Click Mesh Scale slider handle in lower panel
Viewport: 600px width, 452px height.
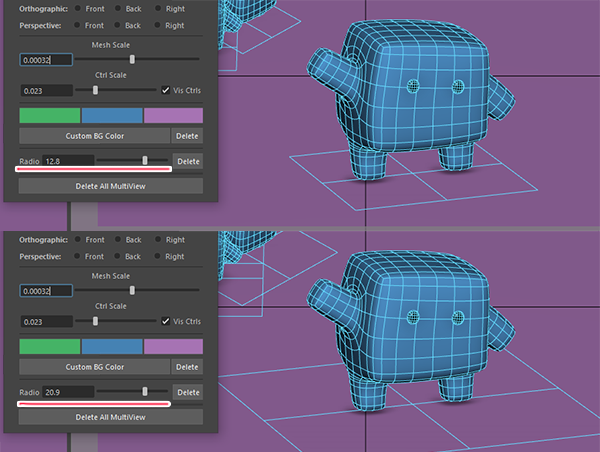click(132, 291)
